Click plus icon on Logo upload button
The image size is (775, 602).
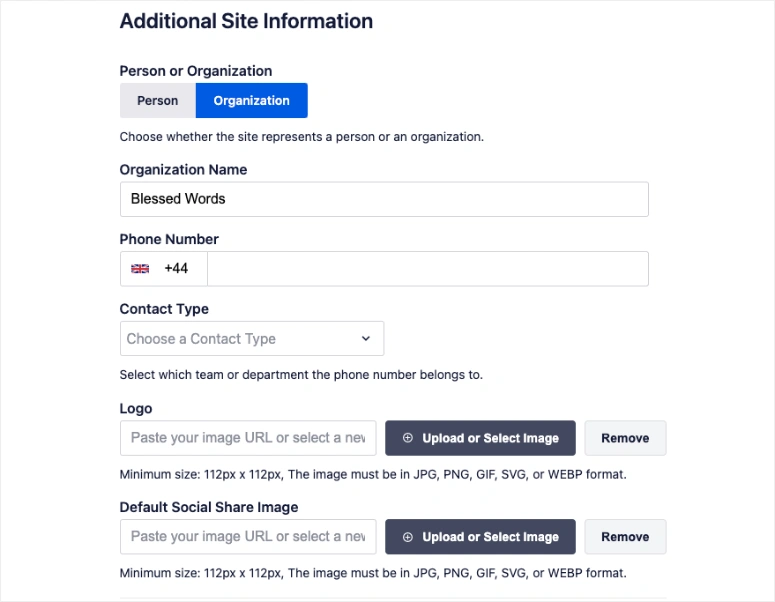click(407, 438)
